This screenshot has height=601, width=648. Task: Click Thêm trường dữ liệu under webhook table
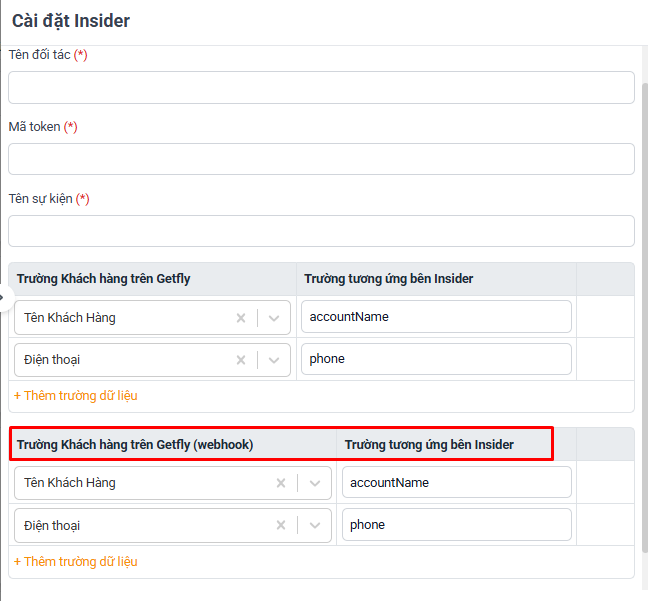(76, 562)
